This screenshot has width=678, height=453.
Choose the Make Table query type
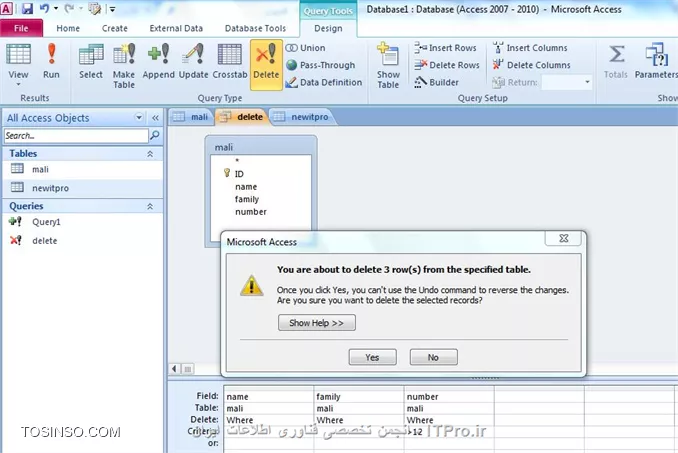click(124, 65)
